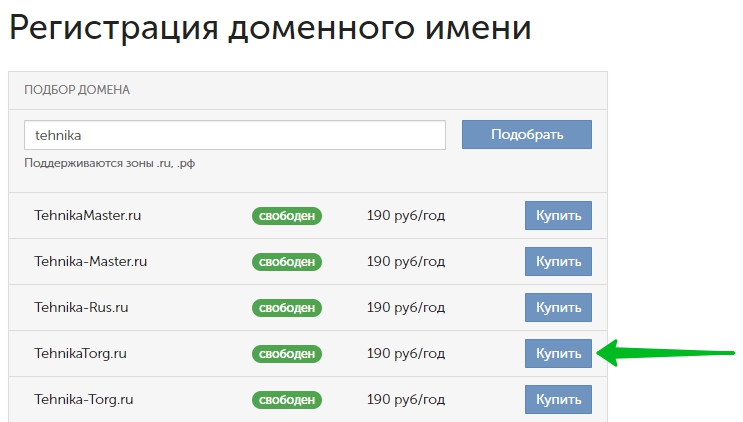Click the свободен badge for TehnikaTorg.ru

coord(287,353)
